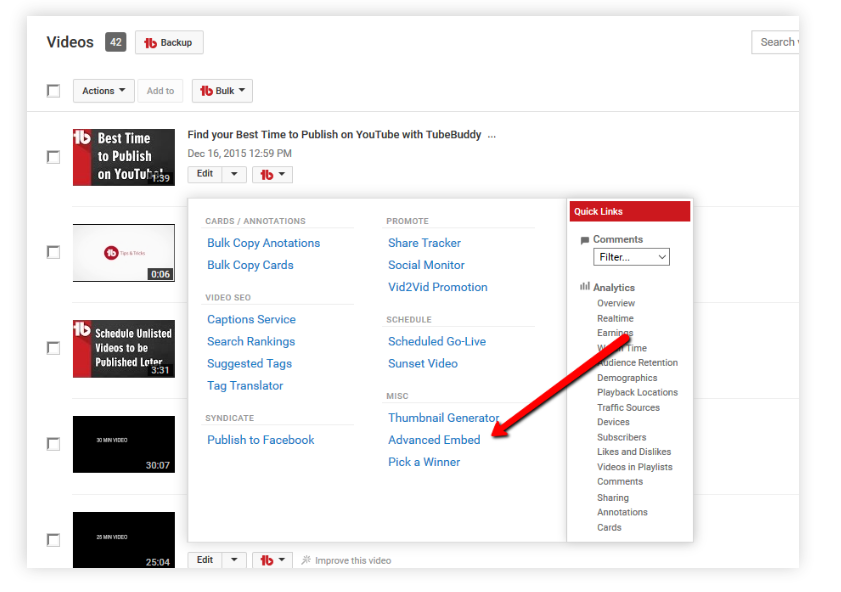Viewport: 841px width, 592px height.
Task: Click the TubeBuddy icon on the Backup button
Action: (150, 42)
